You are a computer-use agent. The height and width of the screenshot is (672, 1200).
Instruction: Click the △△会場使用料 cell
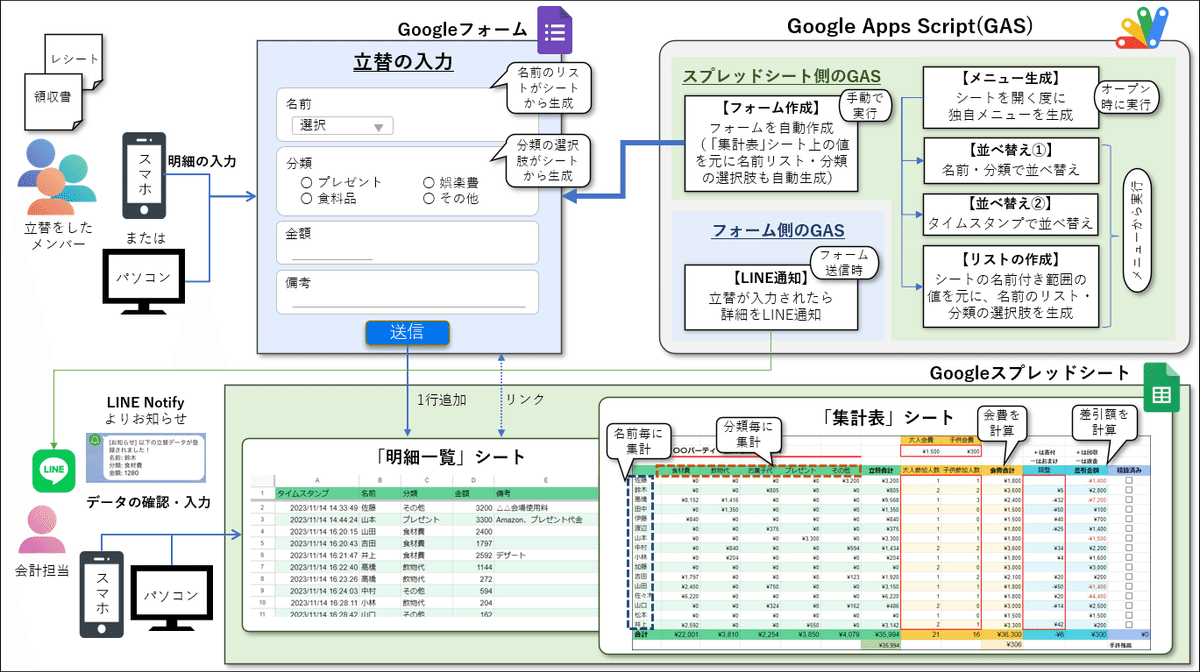coord(545,508)
